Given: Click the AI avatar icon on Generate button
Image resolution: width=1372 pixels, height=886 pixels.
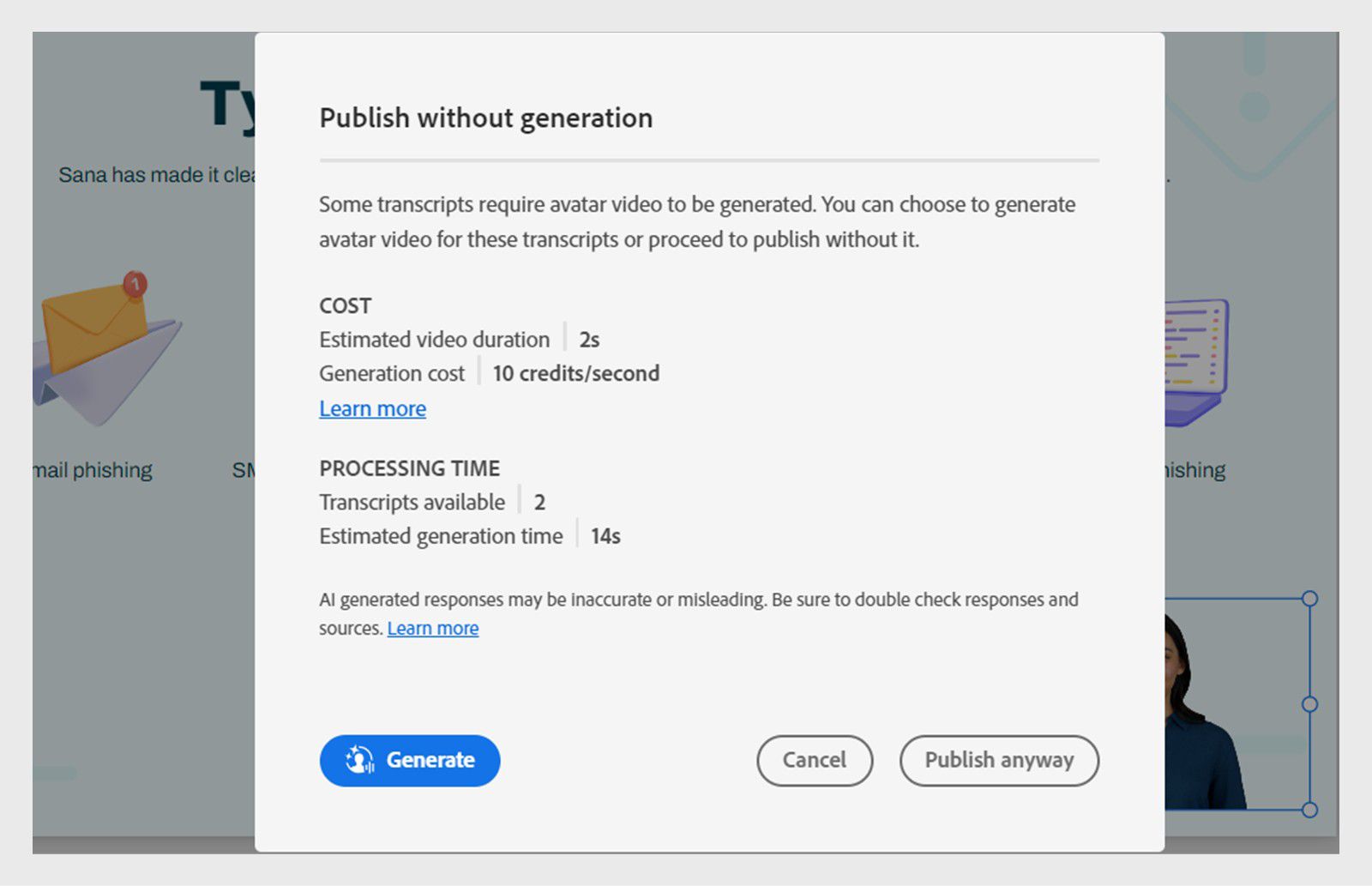Looking at the screenshot, I should (359, 760).
